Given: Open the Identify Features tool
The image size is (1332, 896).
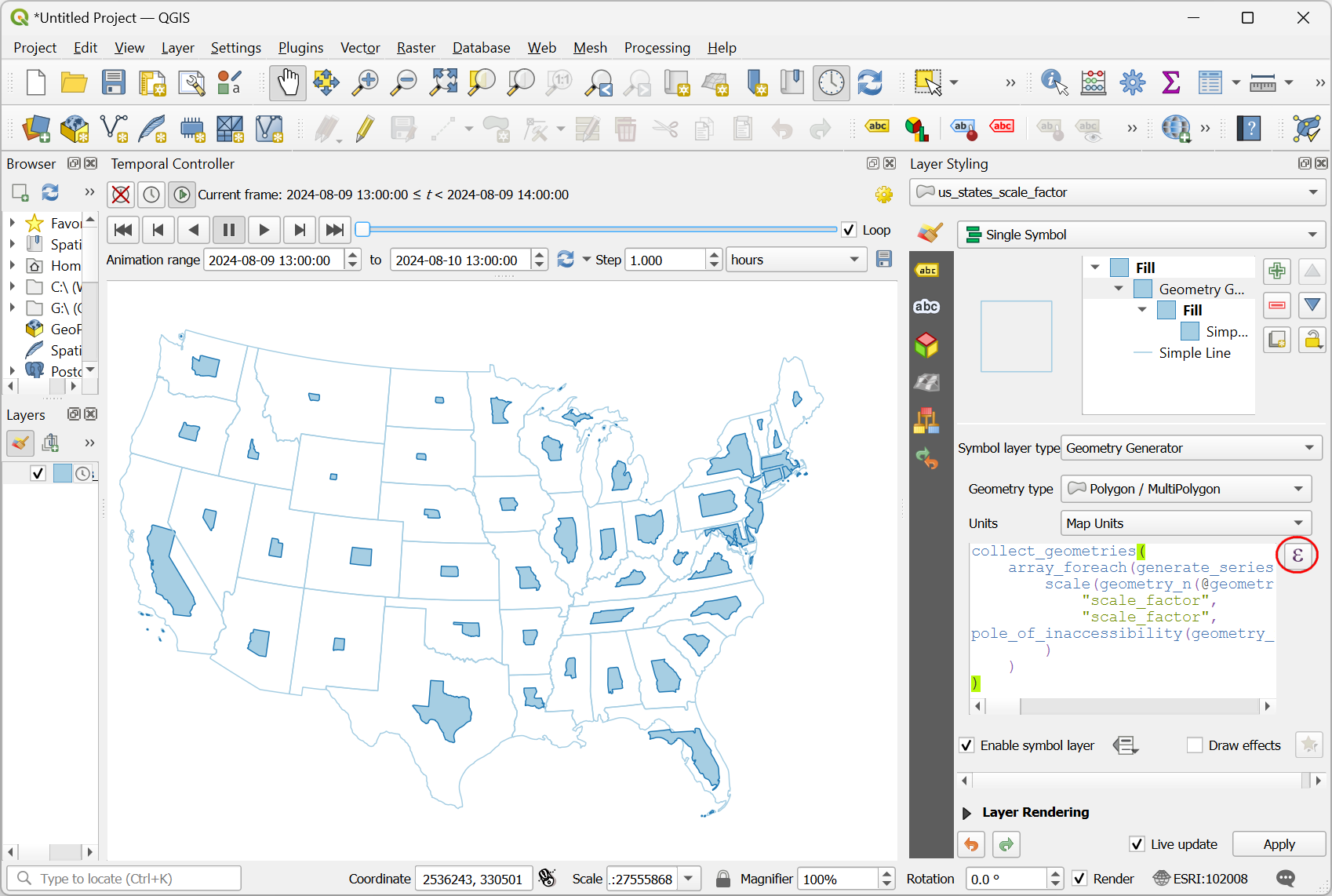Looking at the screenshot, I should point(1054,82).
